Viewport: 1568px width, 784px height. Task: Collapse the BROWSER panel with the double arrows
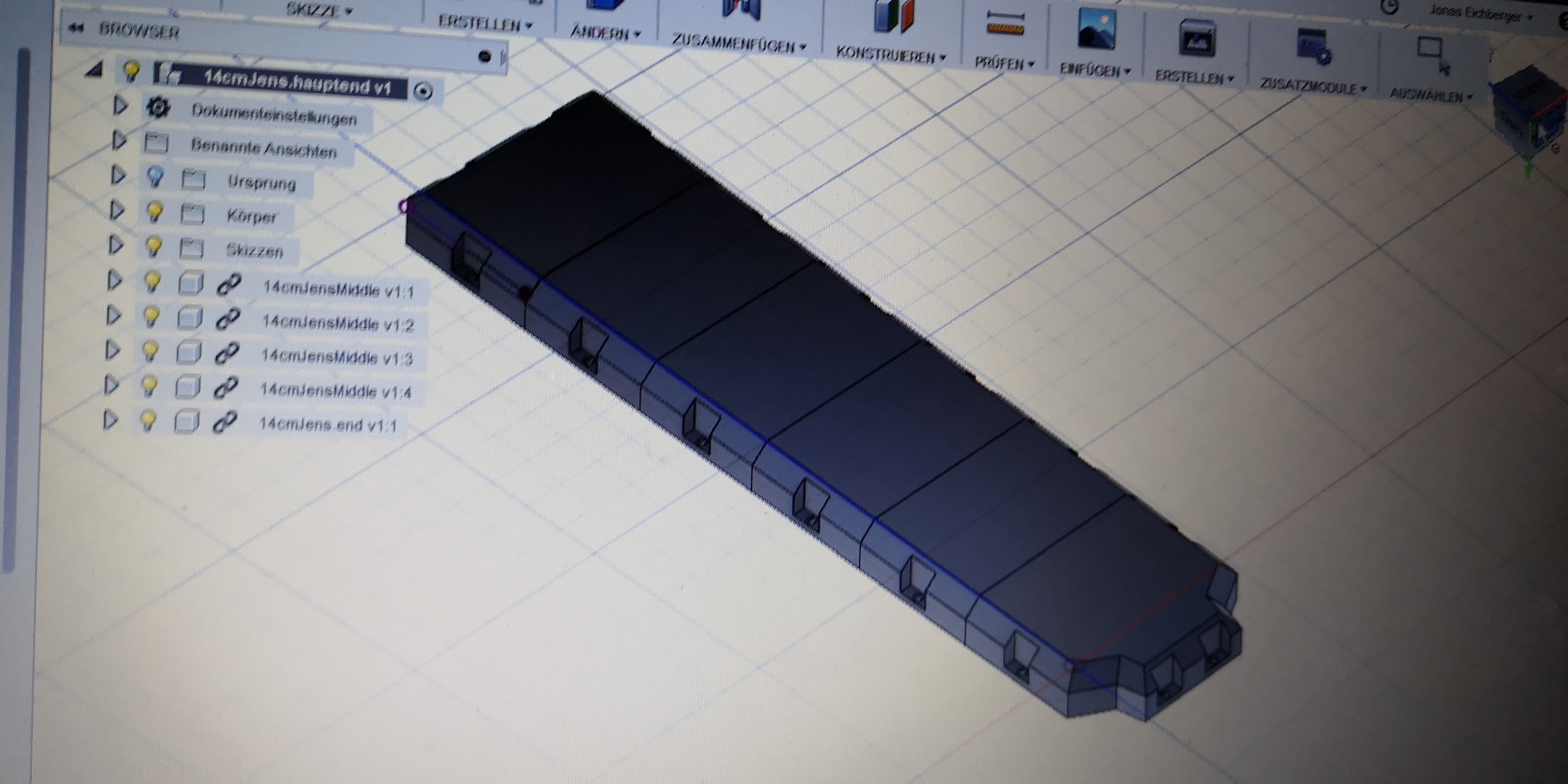pos(76,28)
